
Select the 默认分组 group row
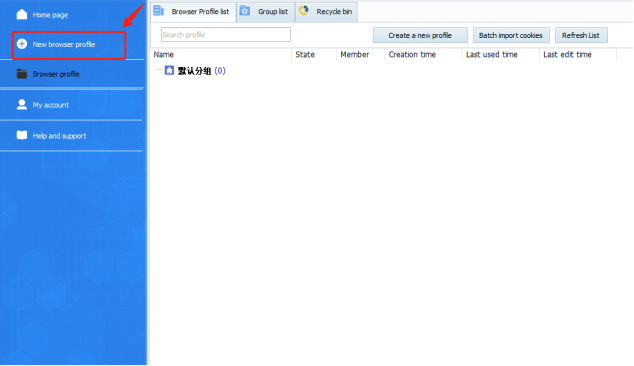[194, 71]
